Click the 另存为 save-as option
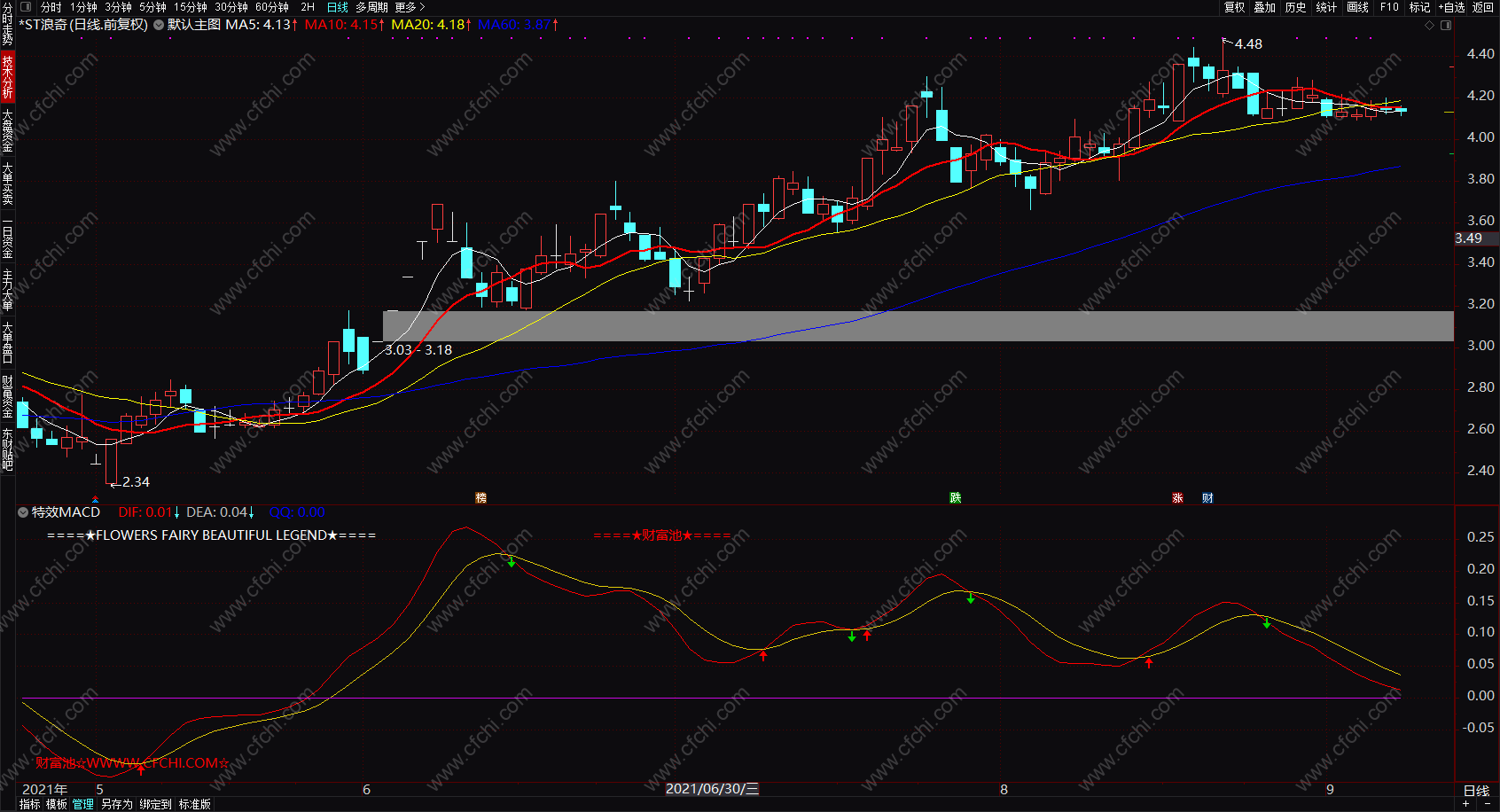Viewport: 1500px width, 812px height. (117, 804)
